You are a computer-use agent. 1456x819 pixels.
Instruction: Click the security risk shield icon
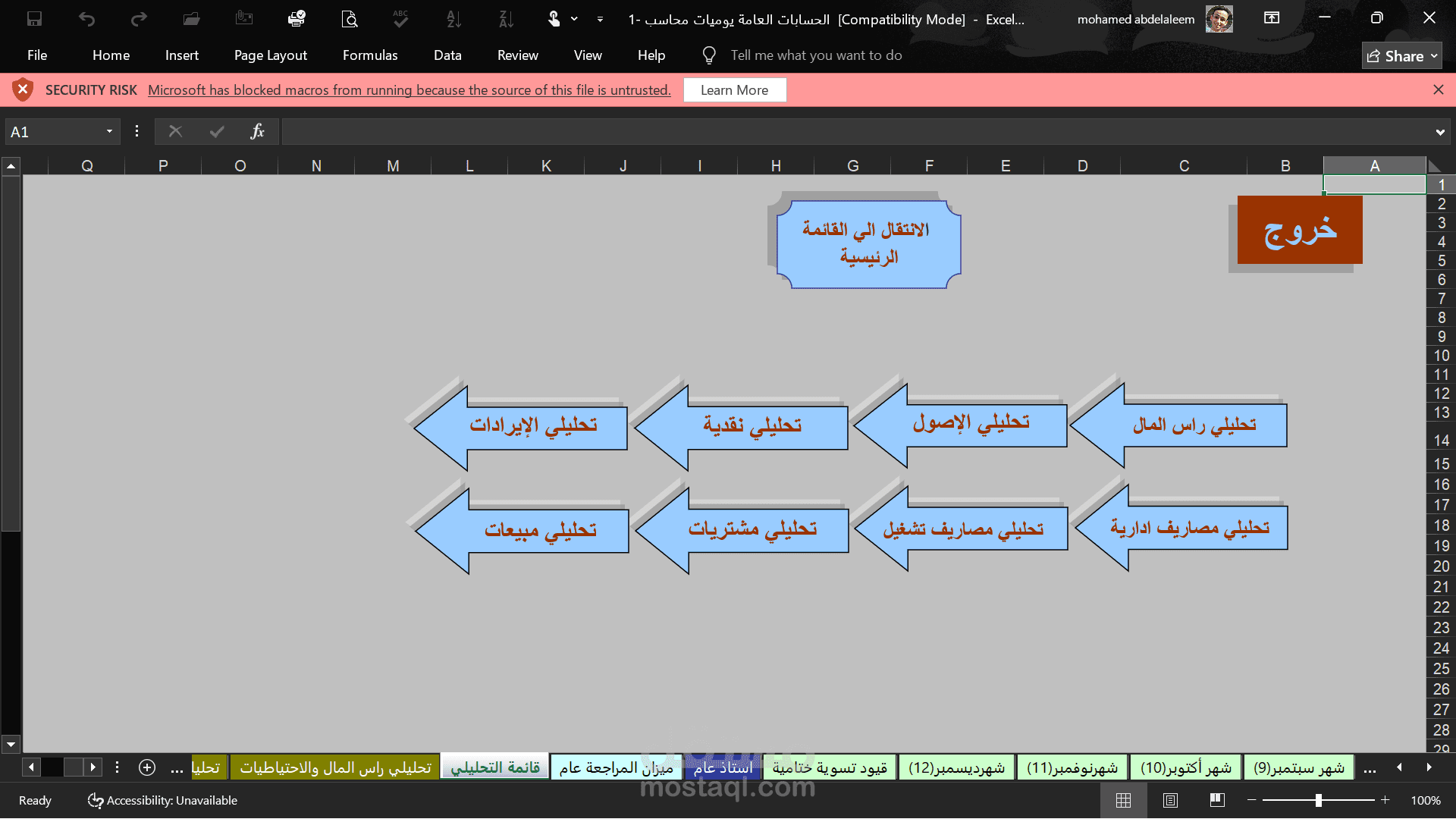pyautogui.click(x=23, y=89)
